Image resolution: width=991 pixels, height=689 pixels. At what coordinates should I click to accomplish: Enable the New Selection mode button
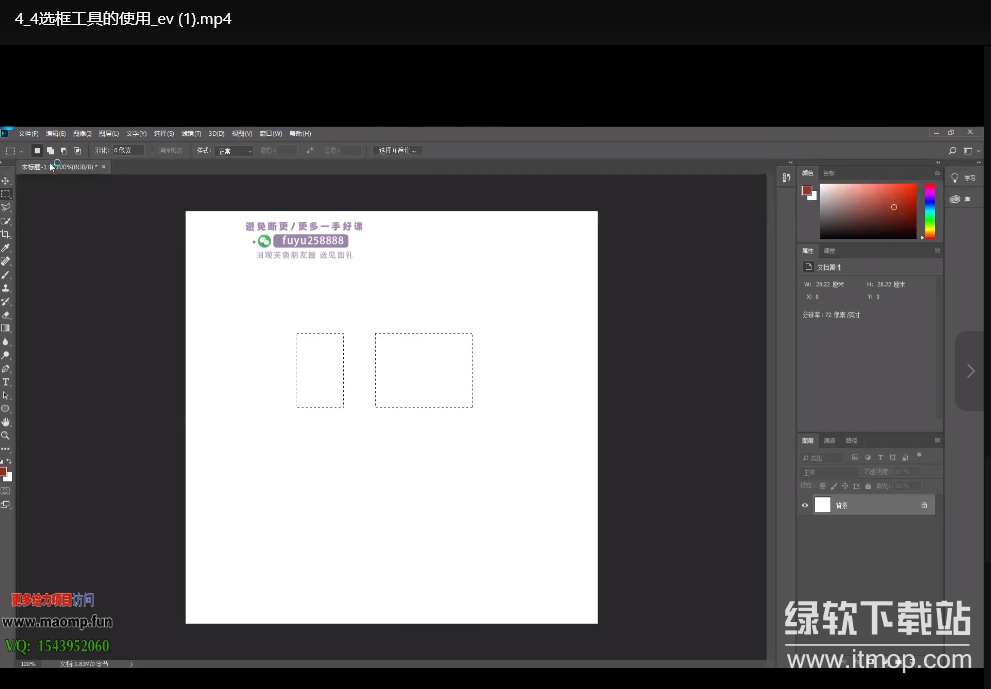pyautogui.click(x=38, y=150)
